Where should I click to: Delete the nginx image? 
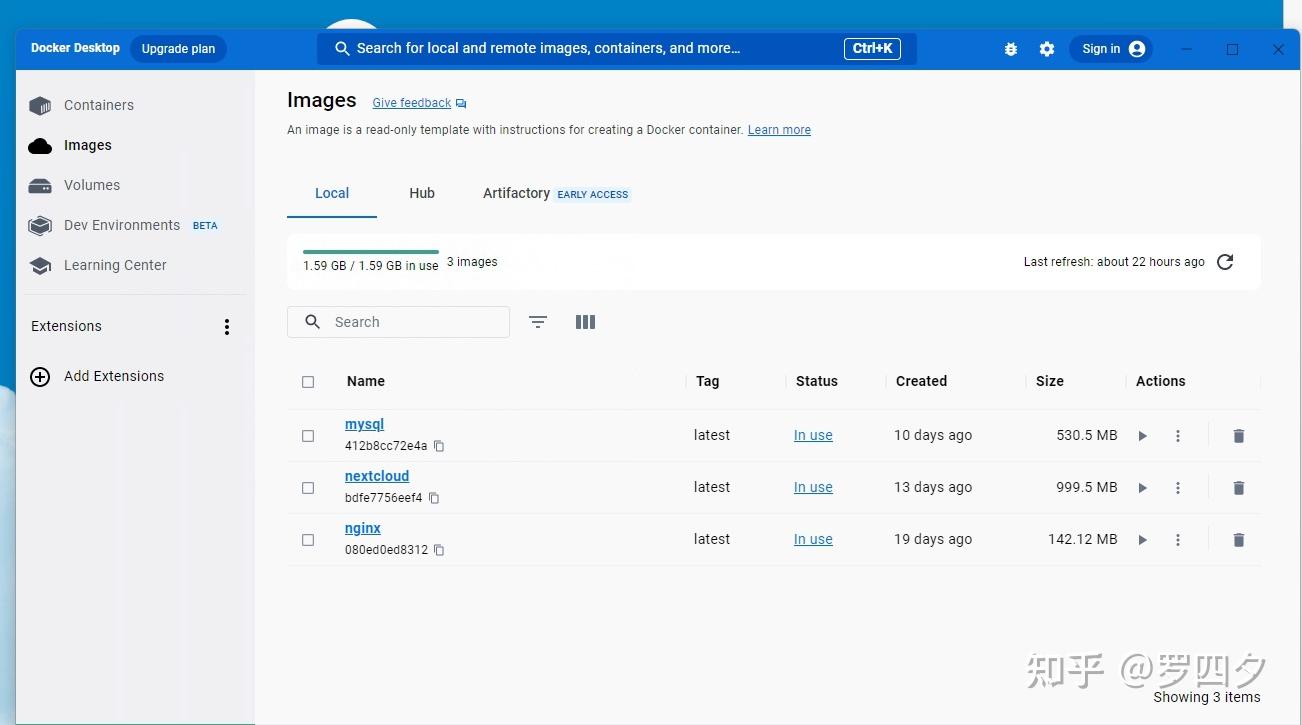pyautogui.click(x=1239, y=540)
